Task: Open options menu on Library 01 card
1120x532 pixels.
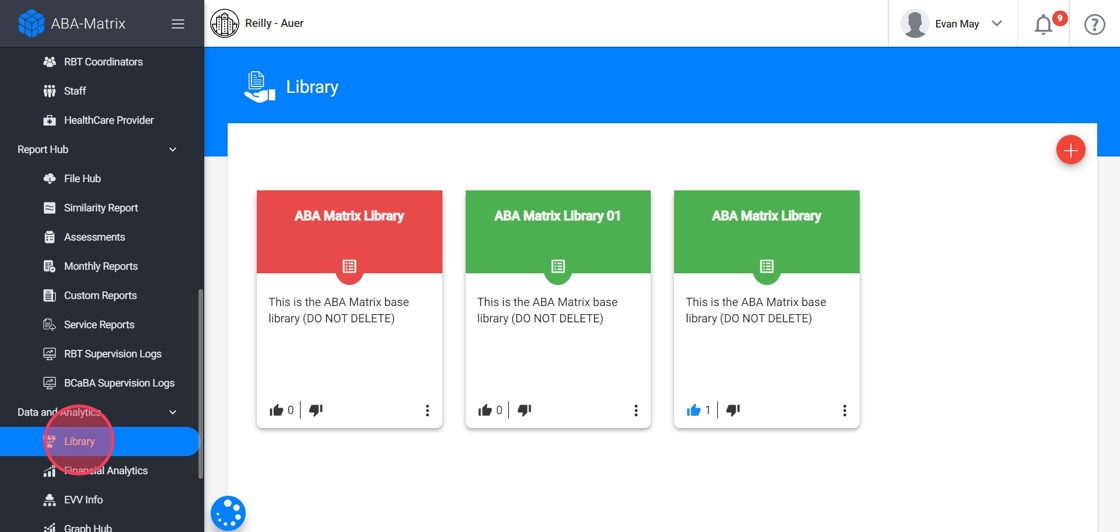Action: [636, 411]
